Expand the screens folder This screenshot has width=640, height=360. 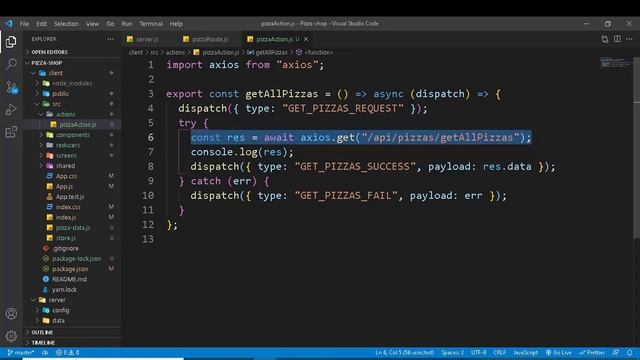[66, 156]
